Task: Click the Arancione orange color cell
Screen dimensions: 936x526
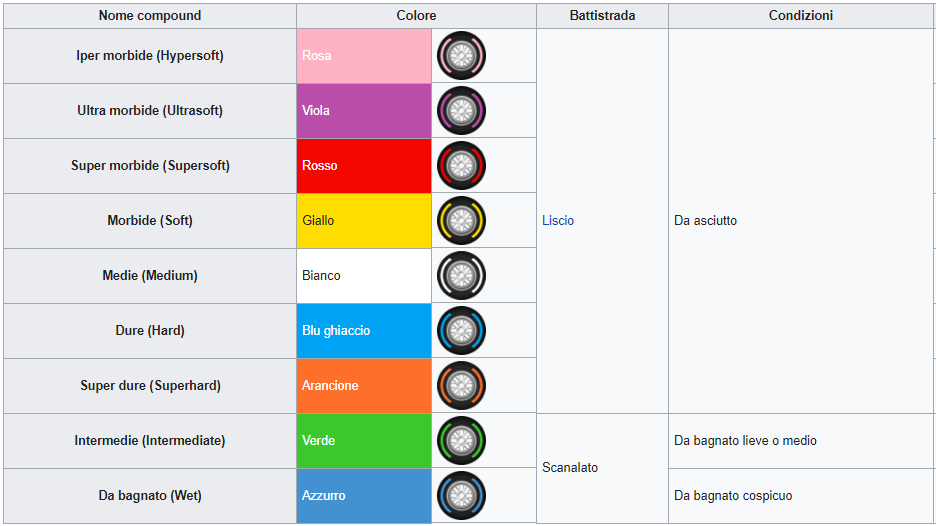Action: 364,386
